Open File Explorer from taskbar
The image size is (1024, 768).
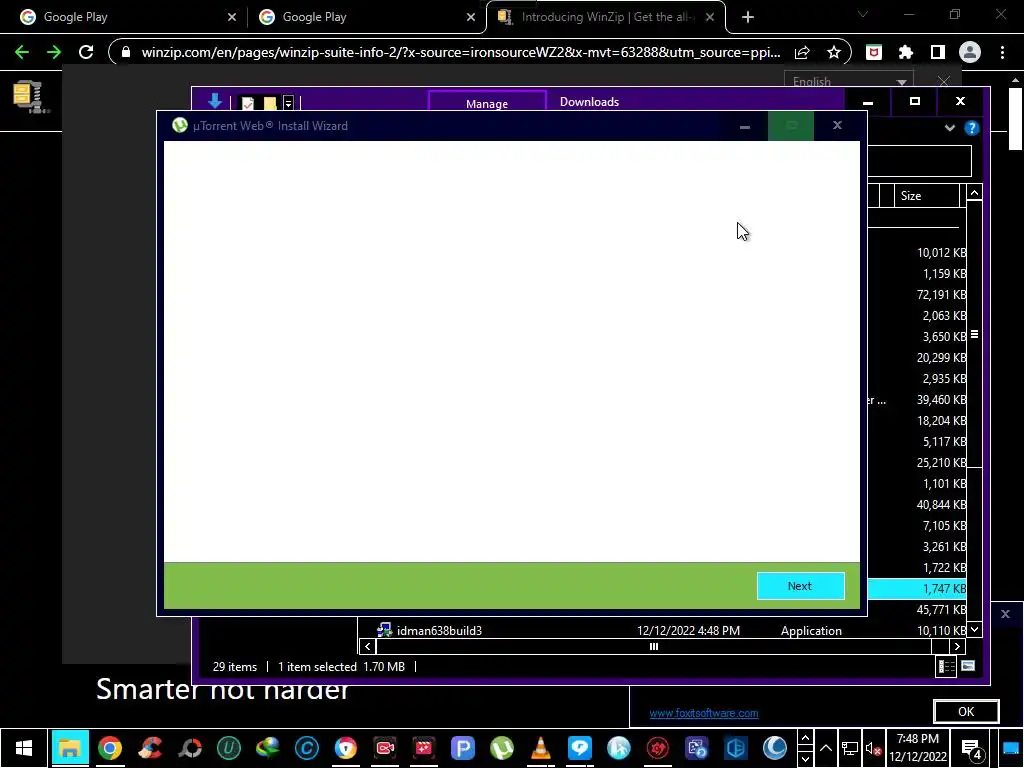[x=70, y=748]
